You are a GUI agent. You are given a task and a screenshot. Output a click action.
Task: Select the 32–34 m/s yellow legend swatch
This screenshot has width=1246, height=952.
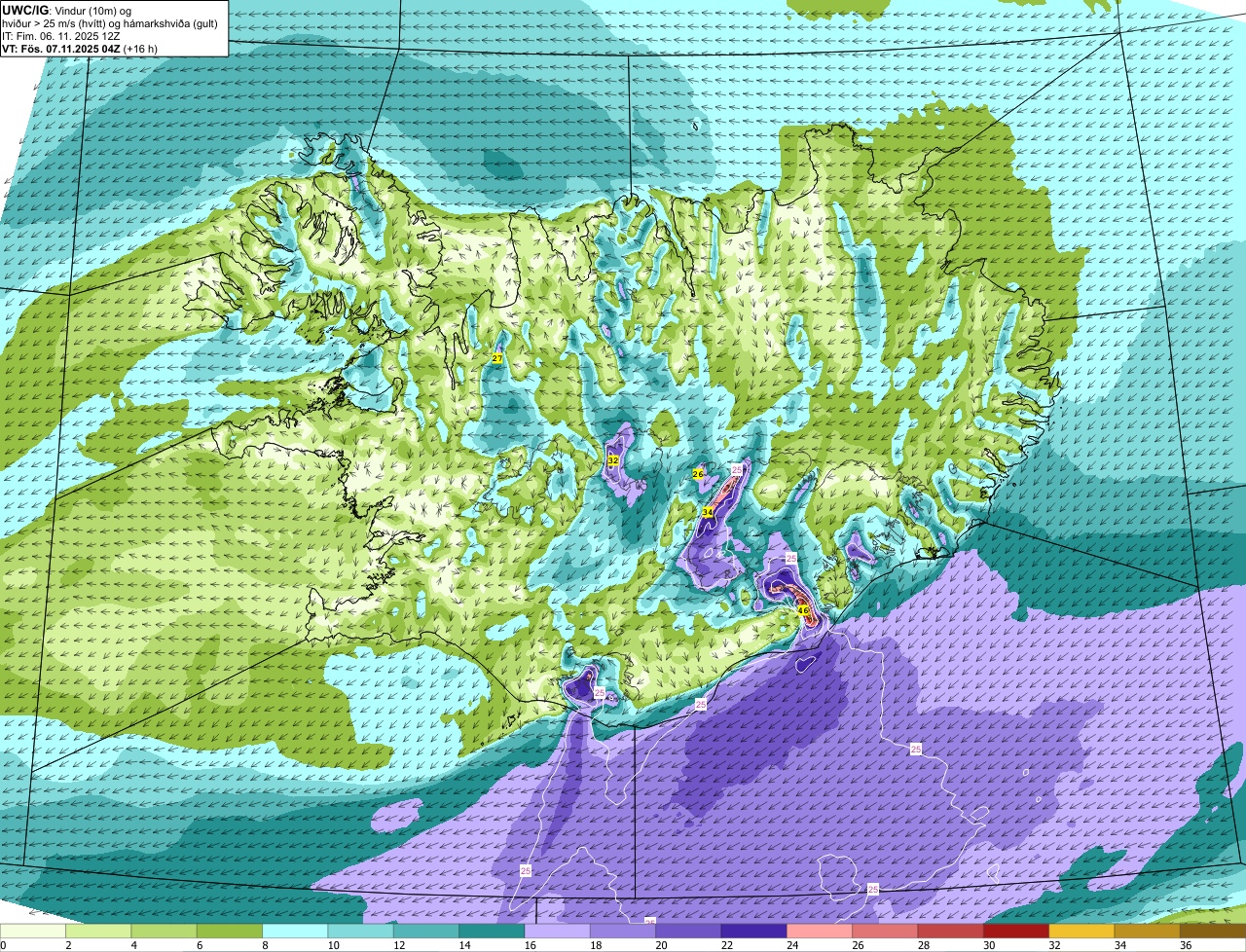point(1081,932)
